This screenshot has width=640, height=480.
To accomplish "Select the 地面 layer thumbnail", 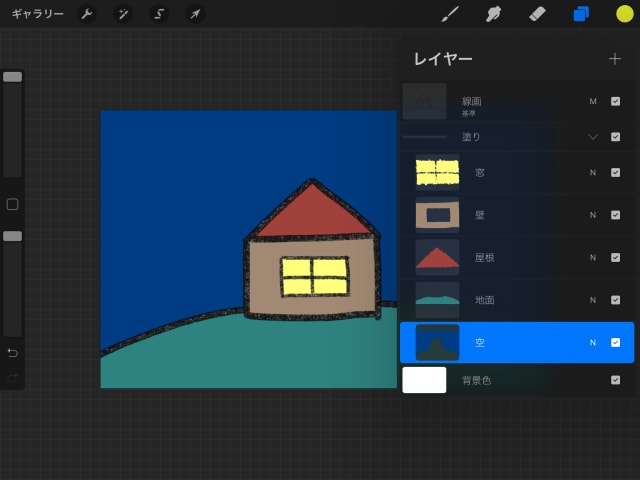I will point(437,300).
